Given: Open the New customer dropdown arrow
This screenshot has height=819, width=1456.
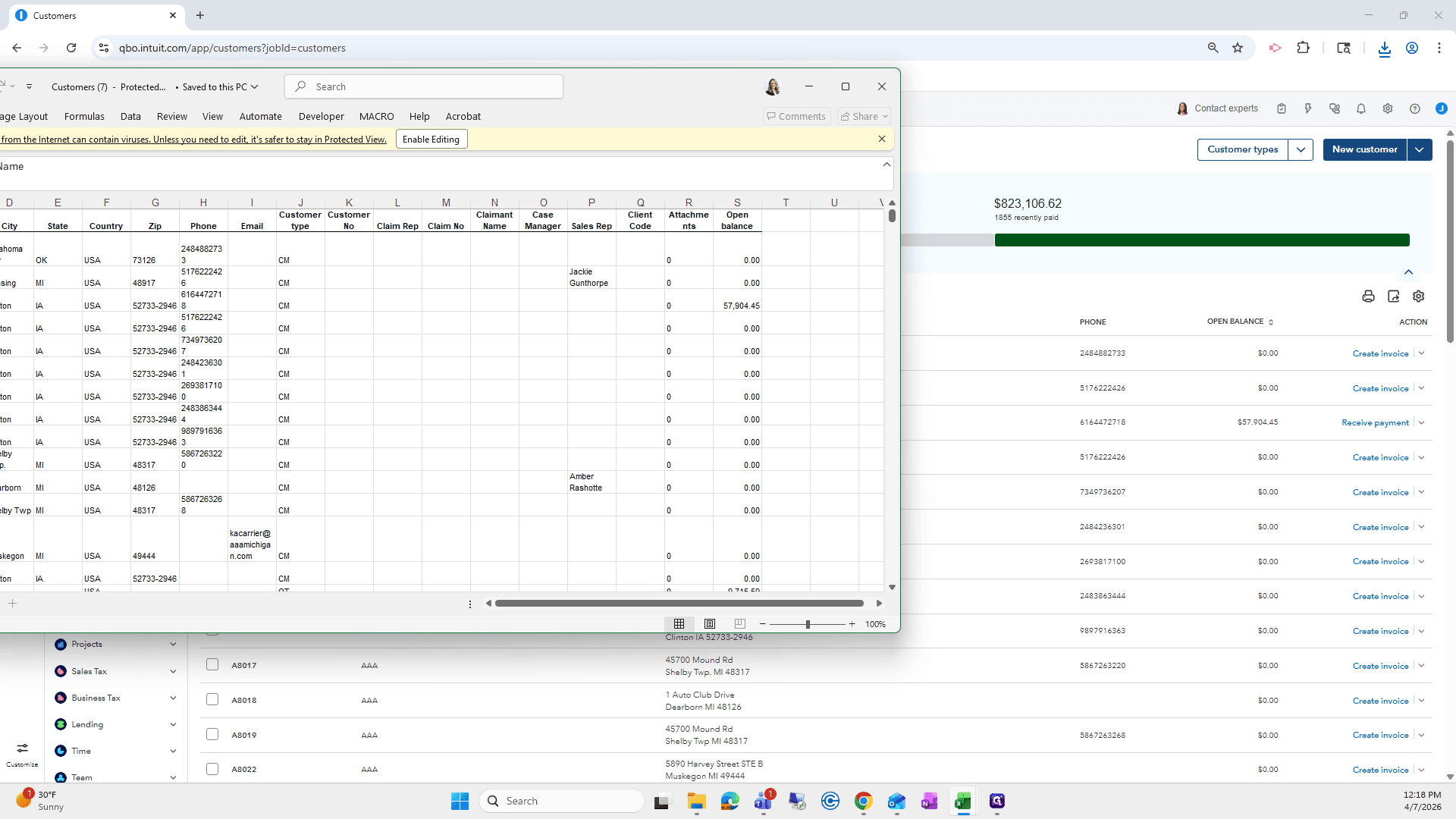Looking at the screenshot, I should (1420, 149).
